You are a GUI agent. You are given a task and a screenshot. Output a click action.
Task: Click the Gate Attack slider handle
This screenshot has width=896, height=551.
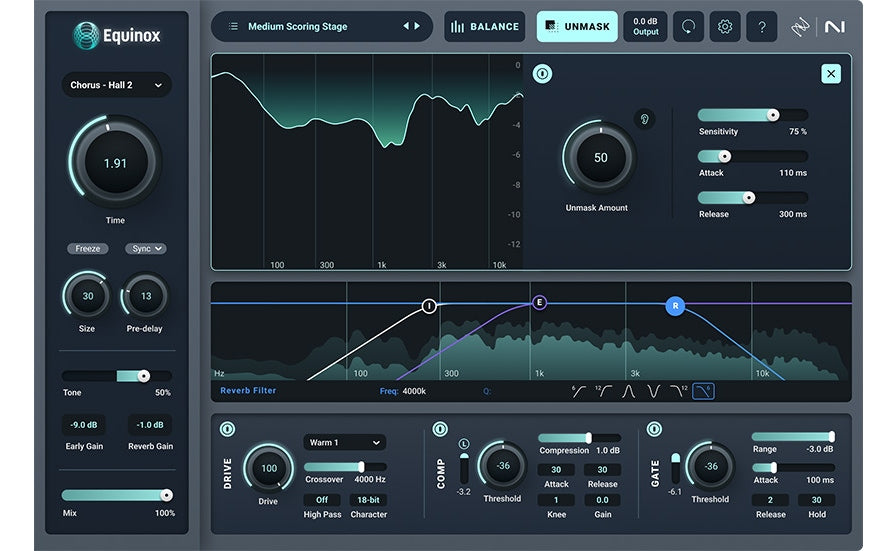[773, 468]
